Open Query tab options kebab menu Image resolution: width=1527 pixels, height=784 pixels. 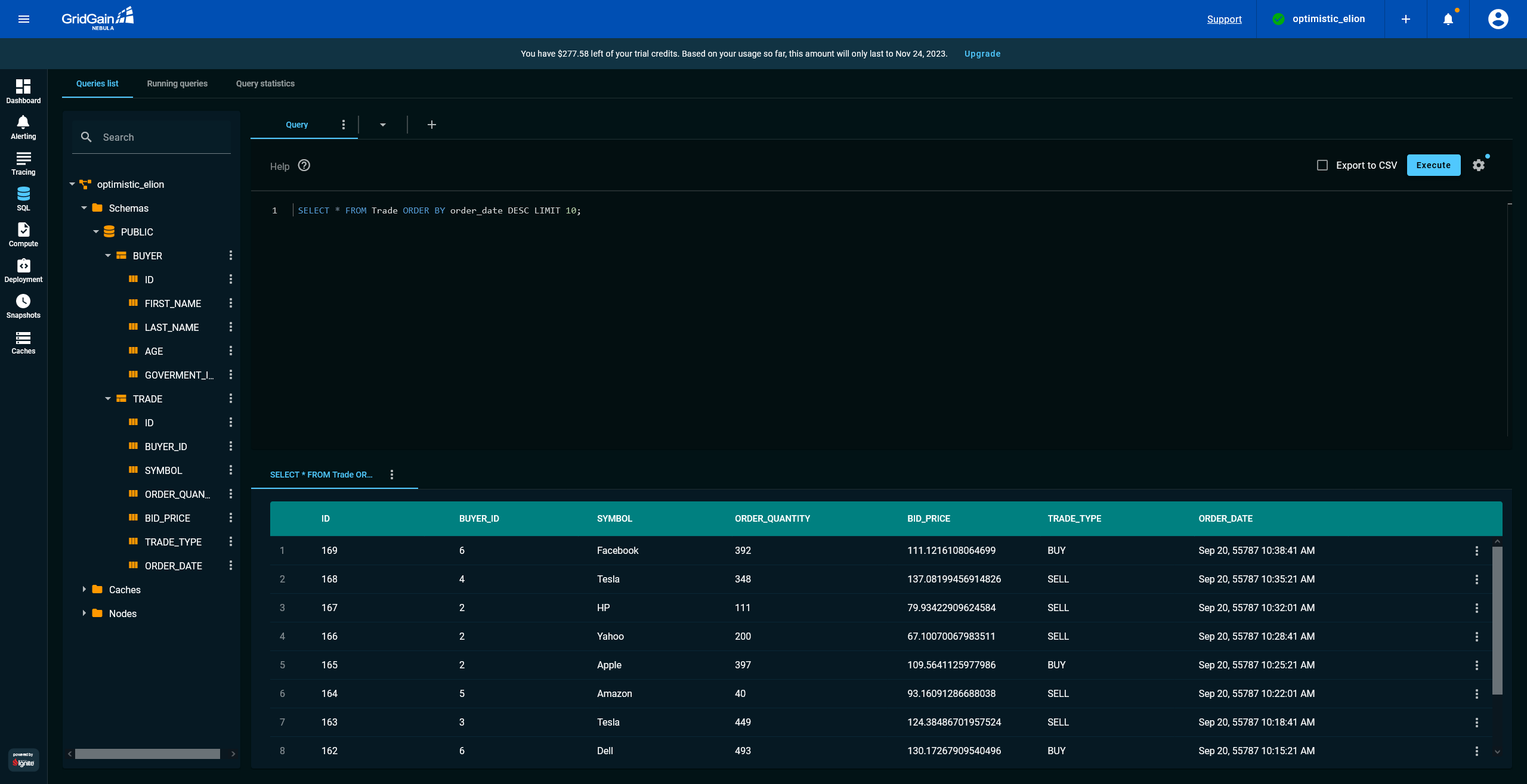coord(343,125)
